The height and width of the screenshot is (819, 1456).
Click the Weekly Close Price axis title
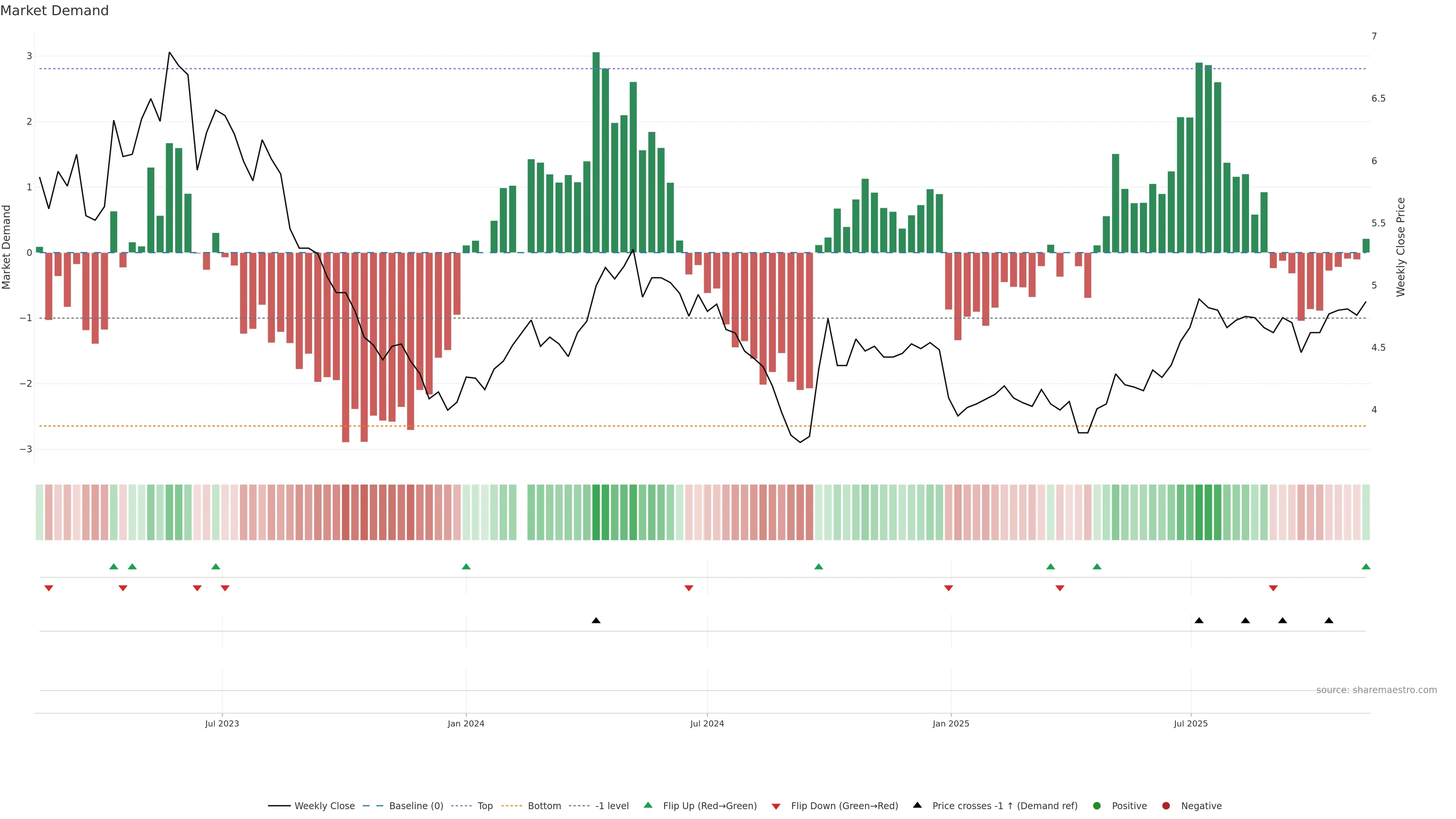click(1400, 246)
